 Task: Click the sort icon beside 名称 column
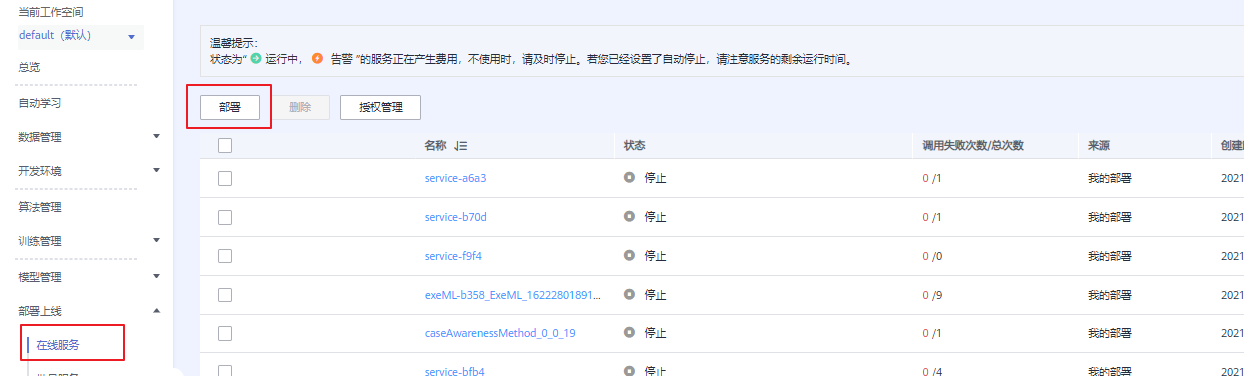tap(460, 146)
